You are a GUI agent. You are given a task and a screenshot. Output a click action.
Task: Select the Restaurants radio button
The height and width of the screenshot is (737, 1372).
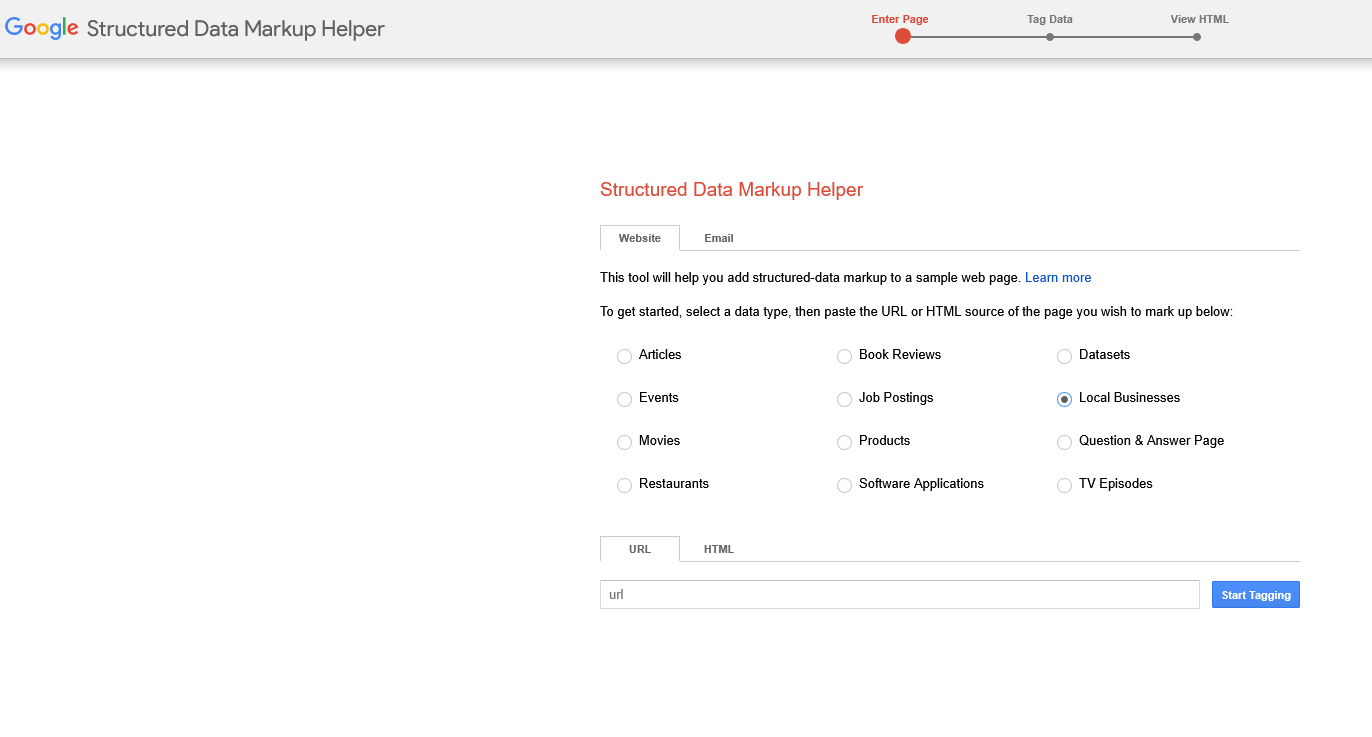coord(624,485)
